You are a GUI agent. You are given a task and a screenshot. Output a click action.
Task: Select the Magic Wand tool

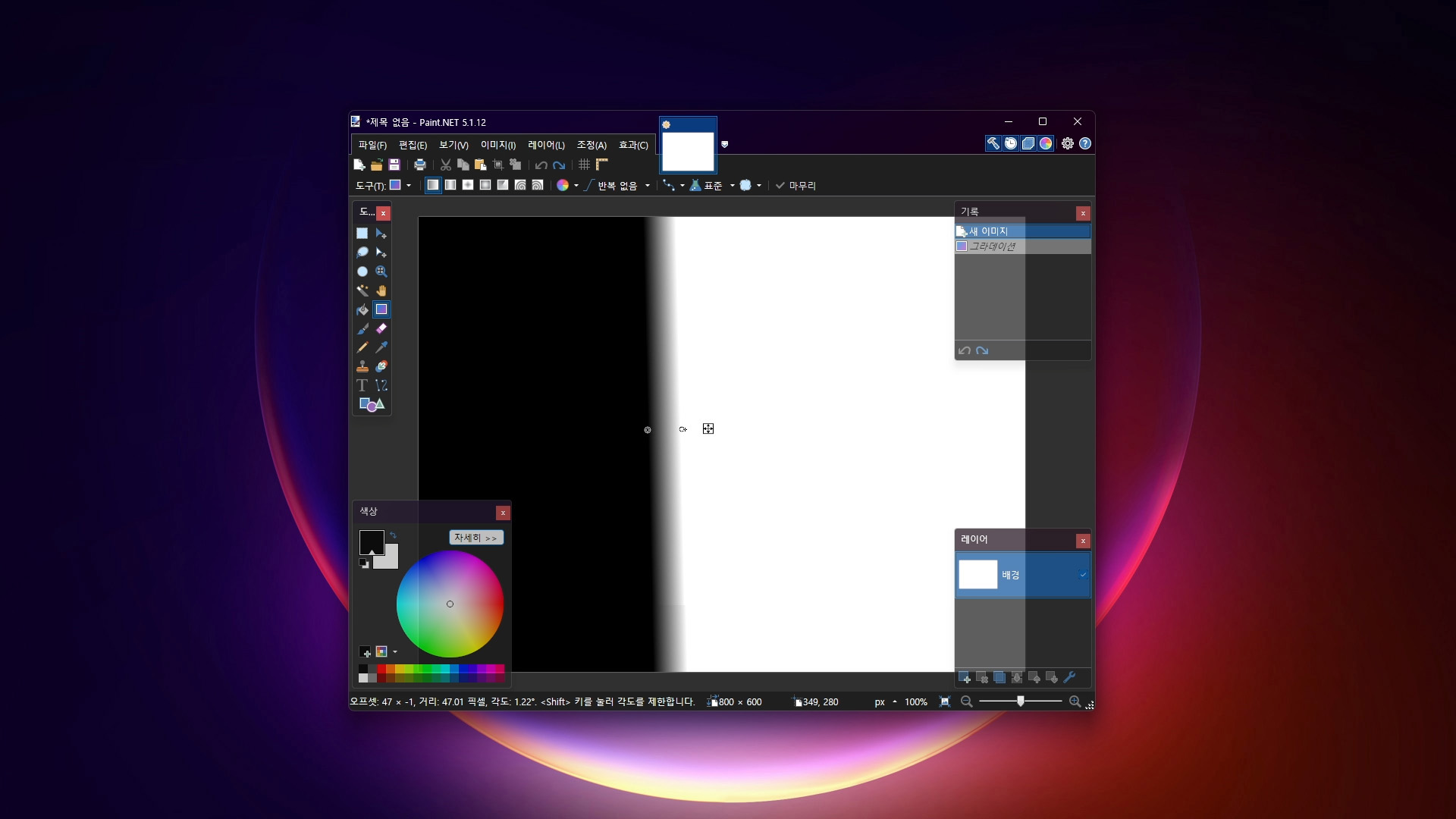tap(362, 290)
